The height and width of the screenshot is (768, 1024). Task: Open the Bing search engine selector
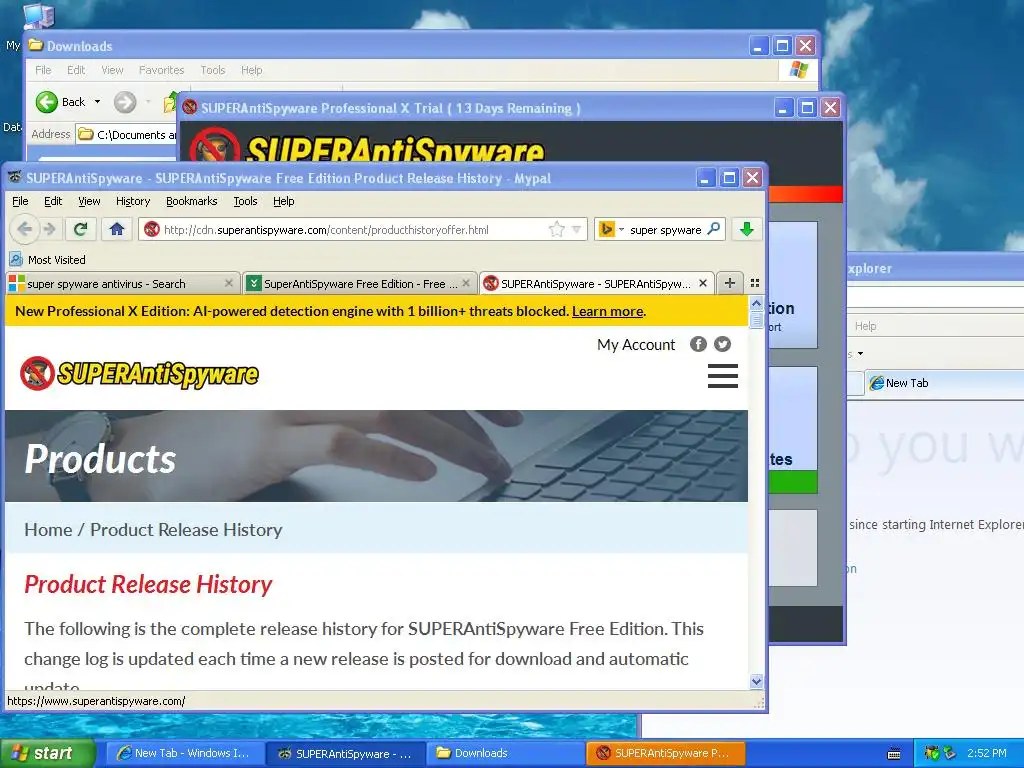coord(611,229)
